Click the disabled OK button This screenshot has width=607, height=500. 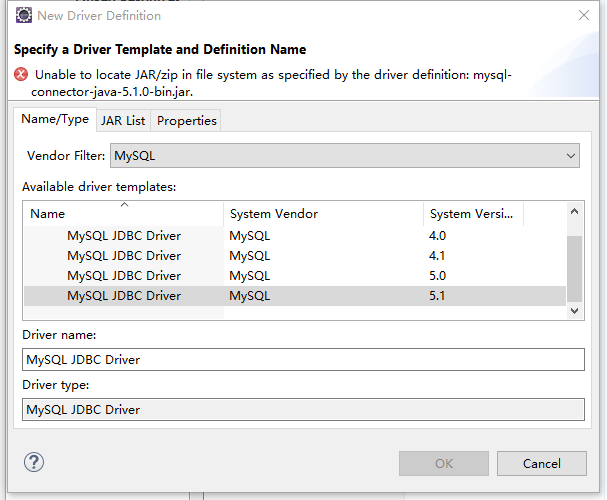pyautogui.click(x=444, y=464)
